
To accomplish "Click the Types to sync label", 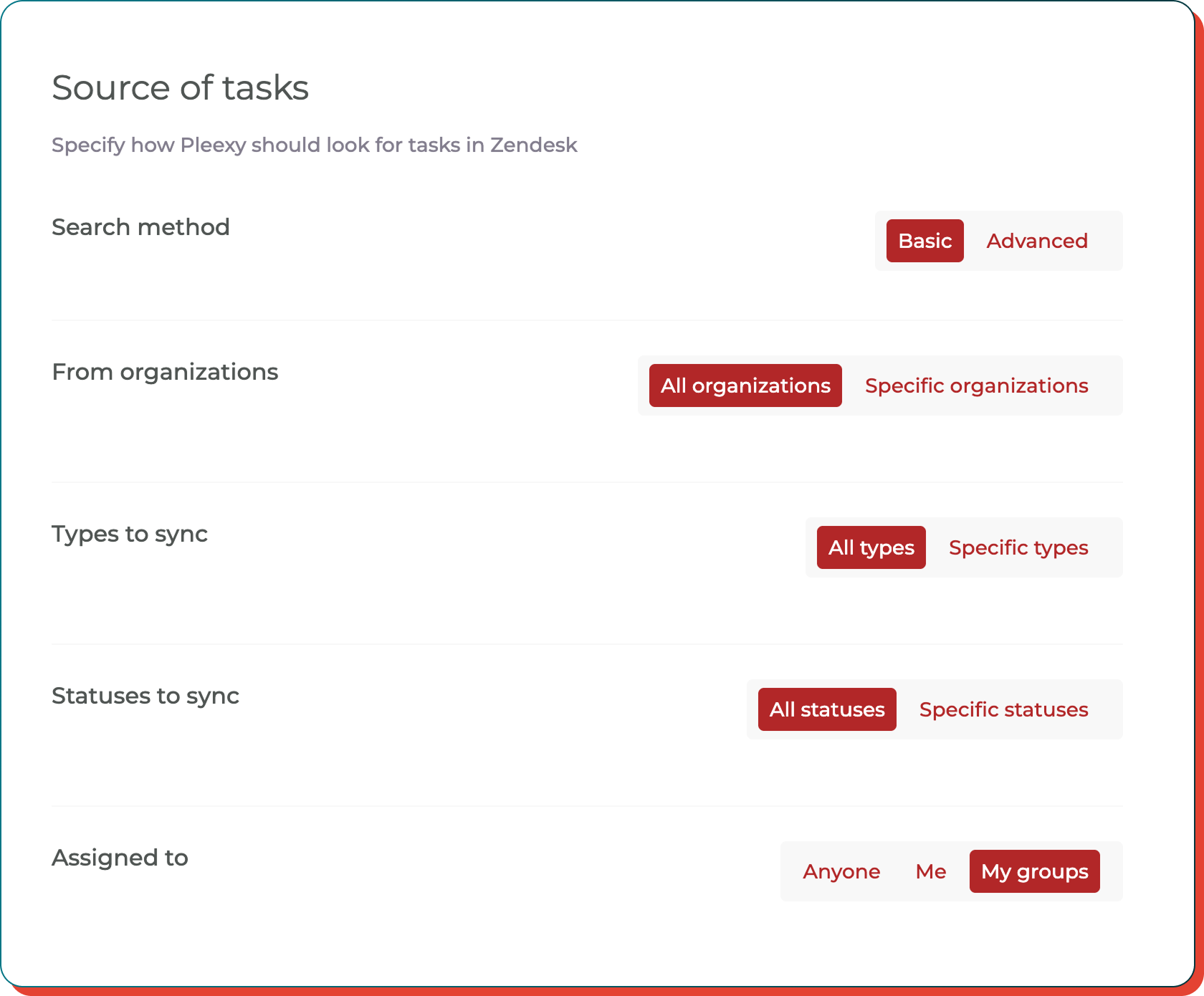I will 129,534.
